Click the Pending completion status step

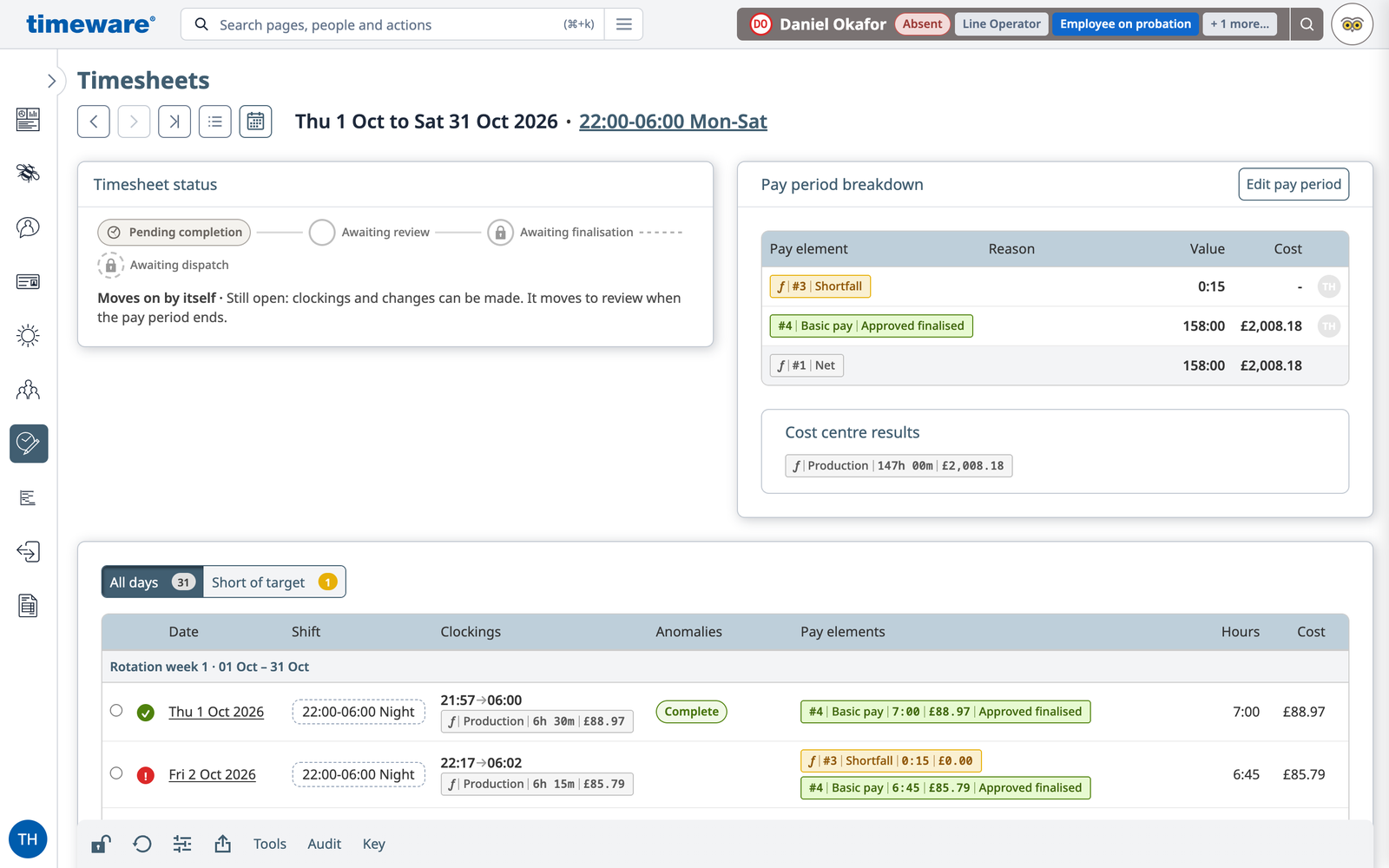click(x=174, y=233)
